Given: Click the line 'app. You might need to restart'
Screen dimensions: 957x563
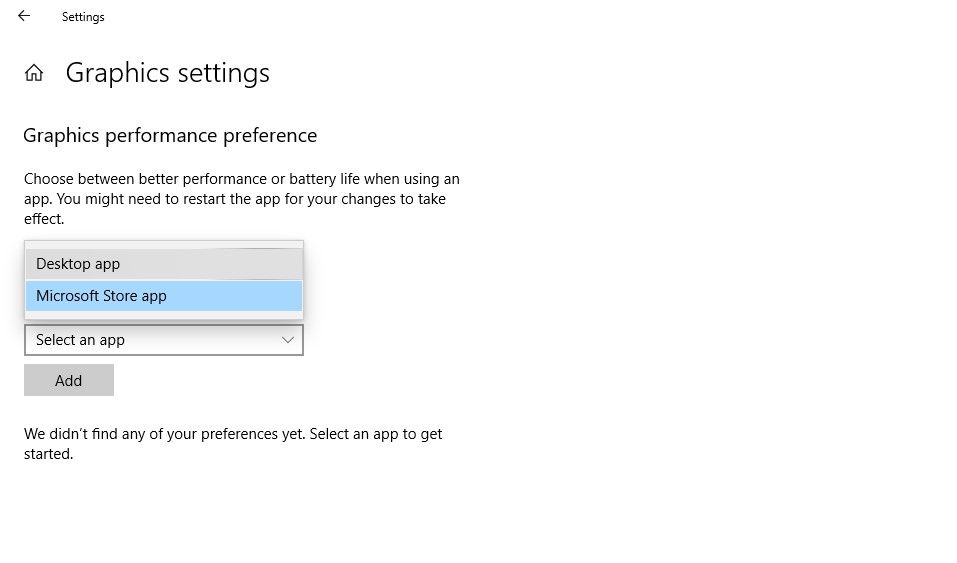Looking at the screenshot, I should pos(235,199).
